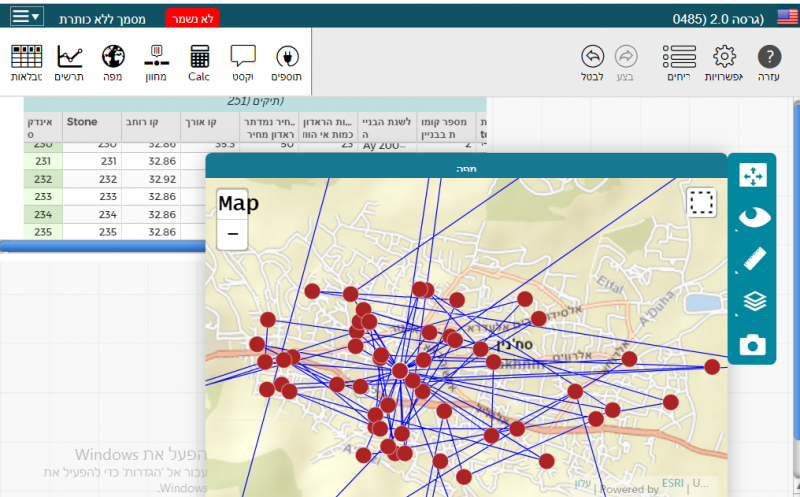The width and height of the screenshot is (800, 497).
Task: Select the ruler measure tool
Action: coord(752,260)
